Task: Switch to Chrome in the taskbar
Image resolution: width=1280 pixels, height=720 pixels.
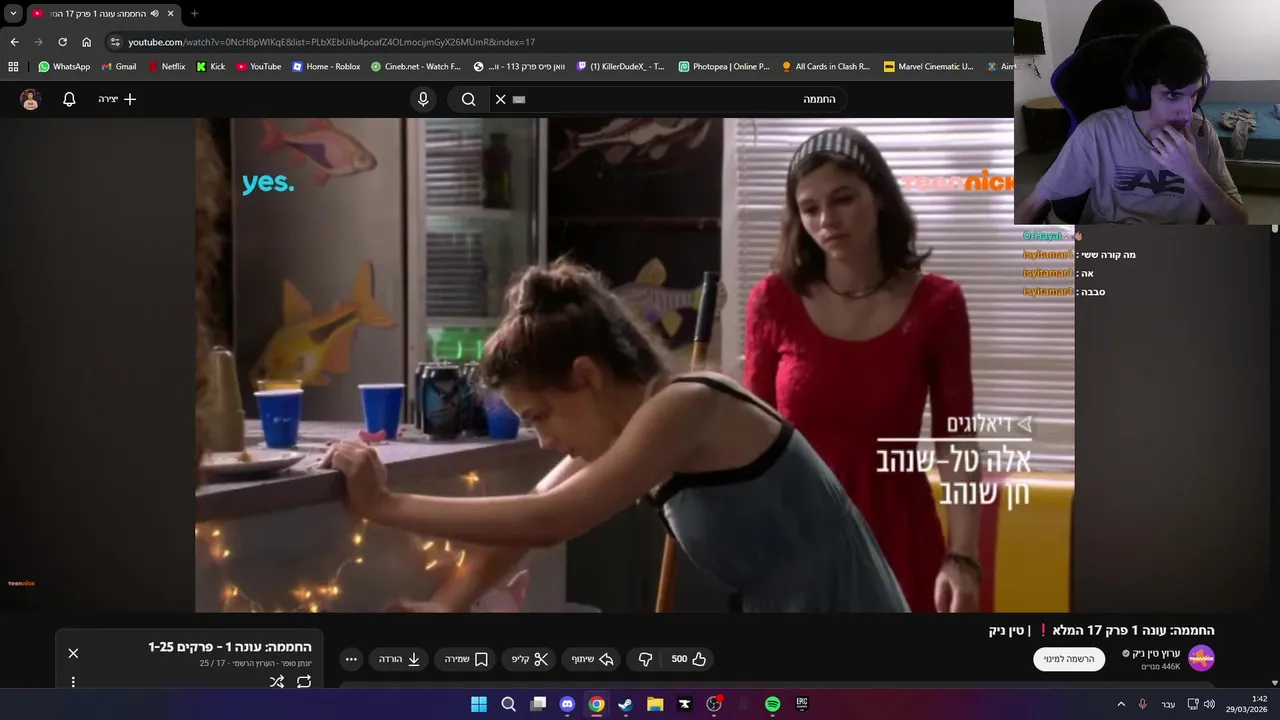Action: pyautogui.click(x=596, y=704)
